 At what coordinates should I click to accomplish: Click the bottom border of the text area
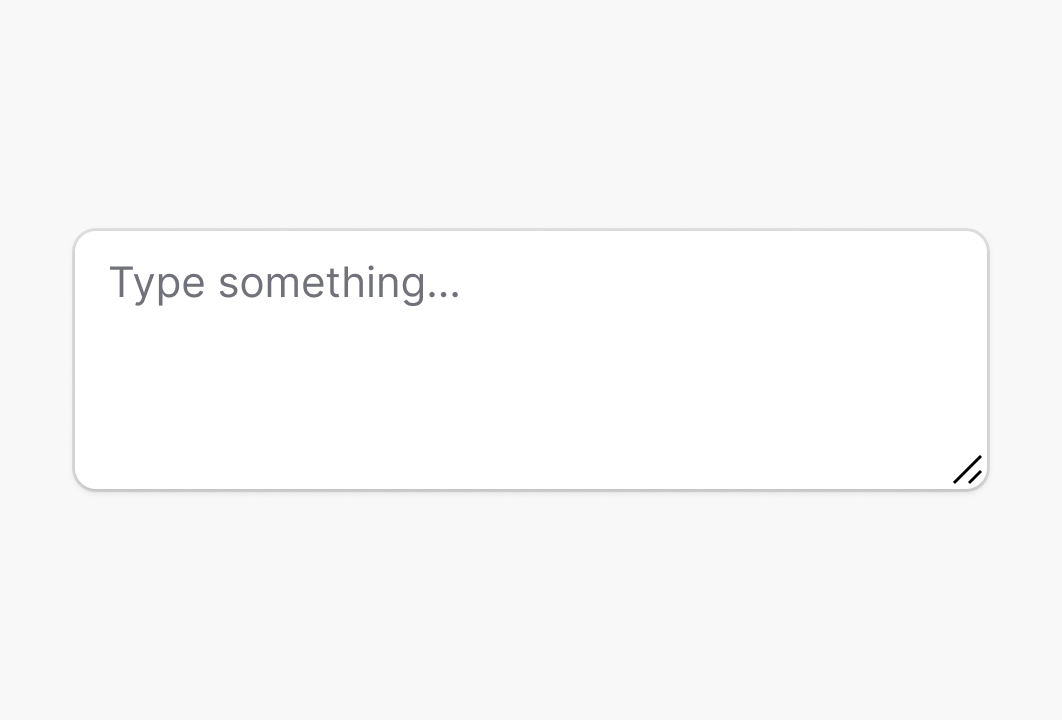[x=530, y=489]
